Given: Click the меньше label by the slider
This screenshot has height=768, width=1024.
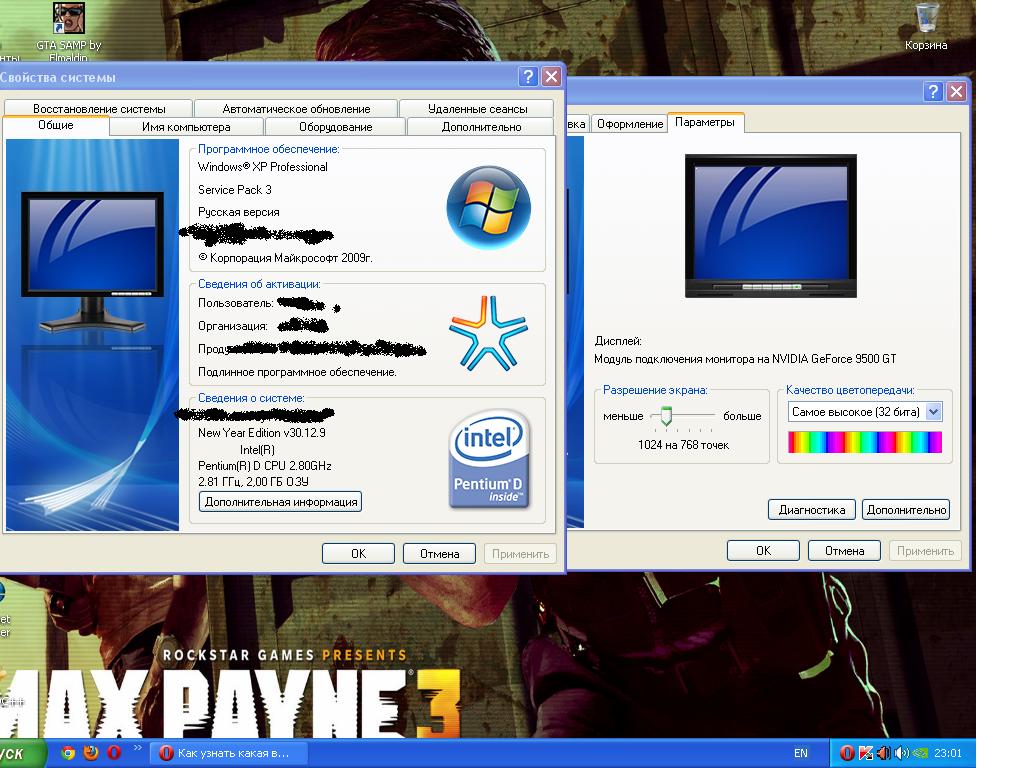Looking at the screenshot, I should pyautogui.click(x=623, y=416).
